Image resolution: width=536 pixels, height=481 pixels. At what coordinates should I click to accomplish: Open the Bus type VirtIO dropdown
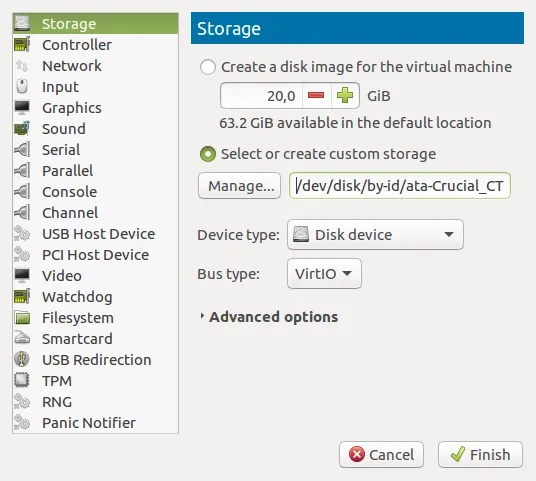[x=324, y=273]
